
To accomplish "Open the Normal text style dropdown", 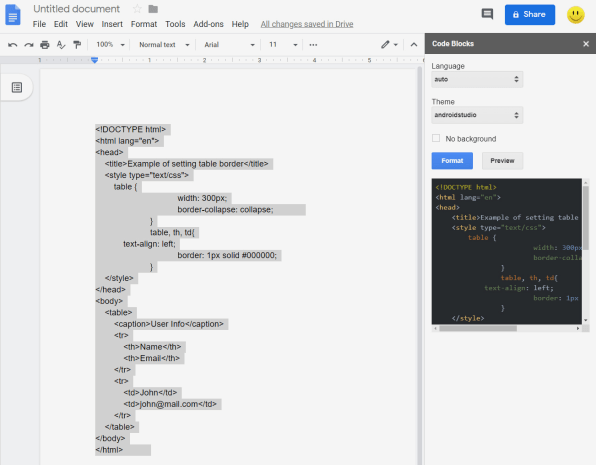I will tap(164, 45).
